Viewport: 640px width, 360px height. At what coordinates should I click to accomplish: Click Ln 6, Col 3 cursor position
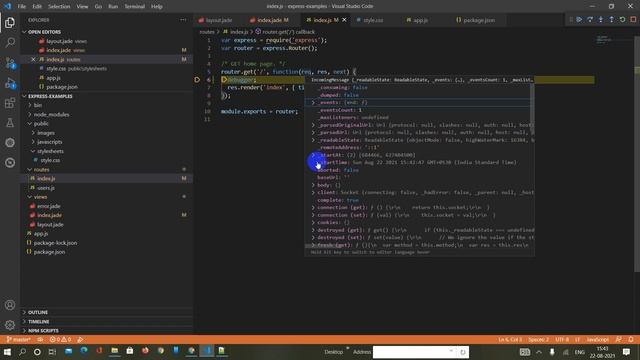click(x=510, y=339)
